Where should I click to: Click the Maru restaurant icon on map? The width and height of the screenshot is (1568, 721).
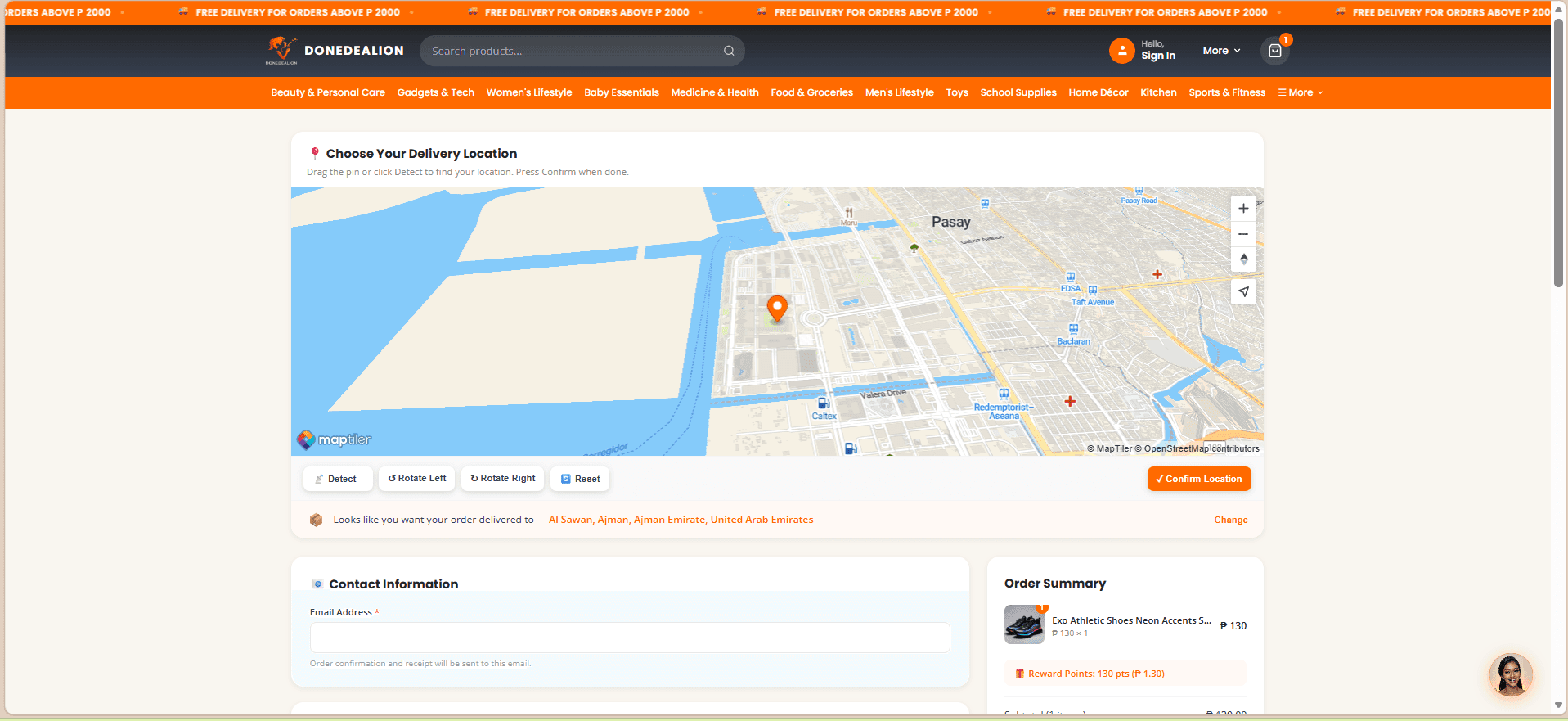(x=849, y=213)
